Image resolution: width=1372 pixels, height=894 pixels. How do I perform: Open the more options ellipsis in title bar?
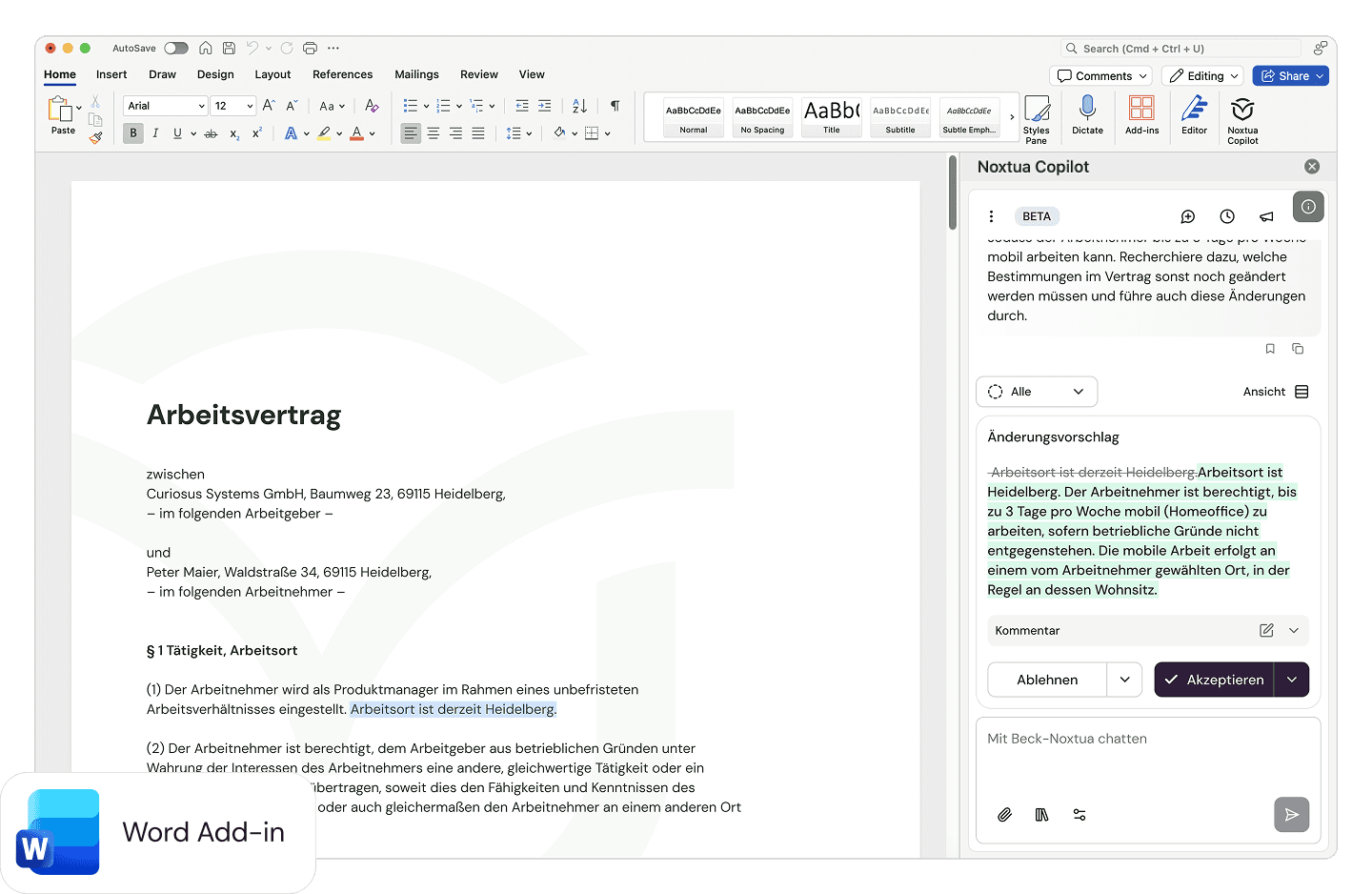click(333, 48)
